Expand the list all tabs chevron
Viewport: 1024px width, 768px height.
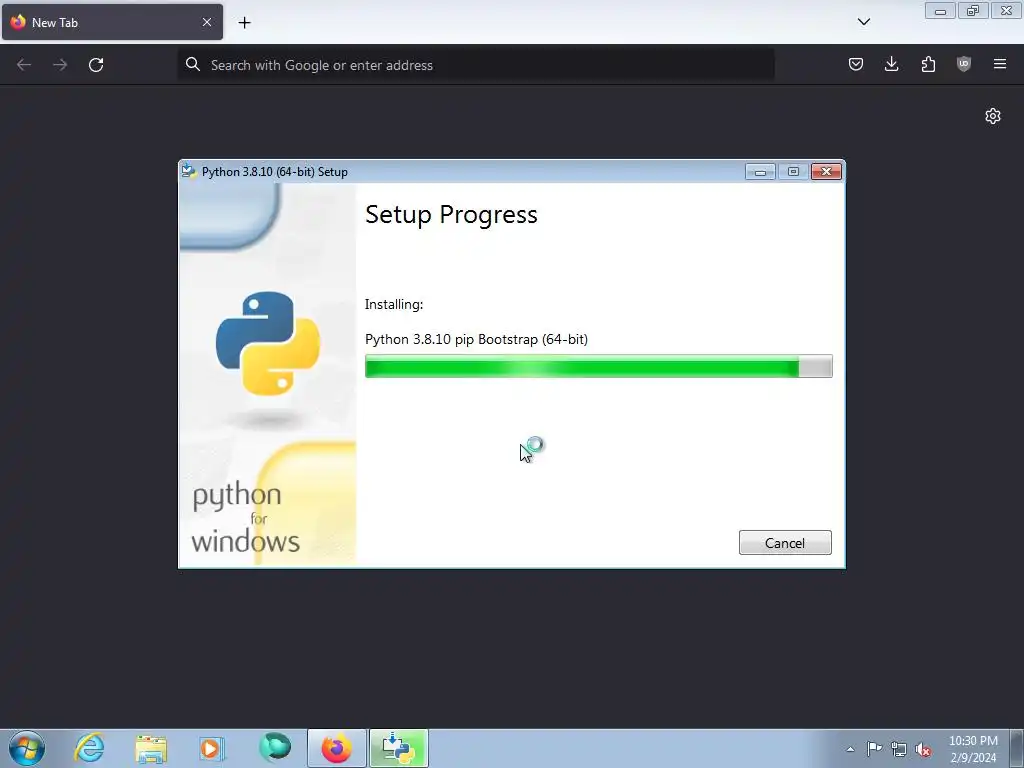click(x=864, y=22)
